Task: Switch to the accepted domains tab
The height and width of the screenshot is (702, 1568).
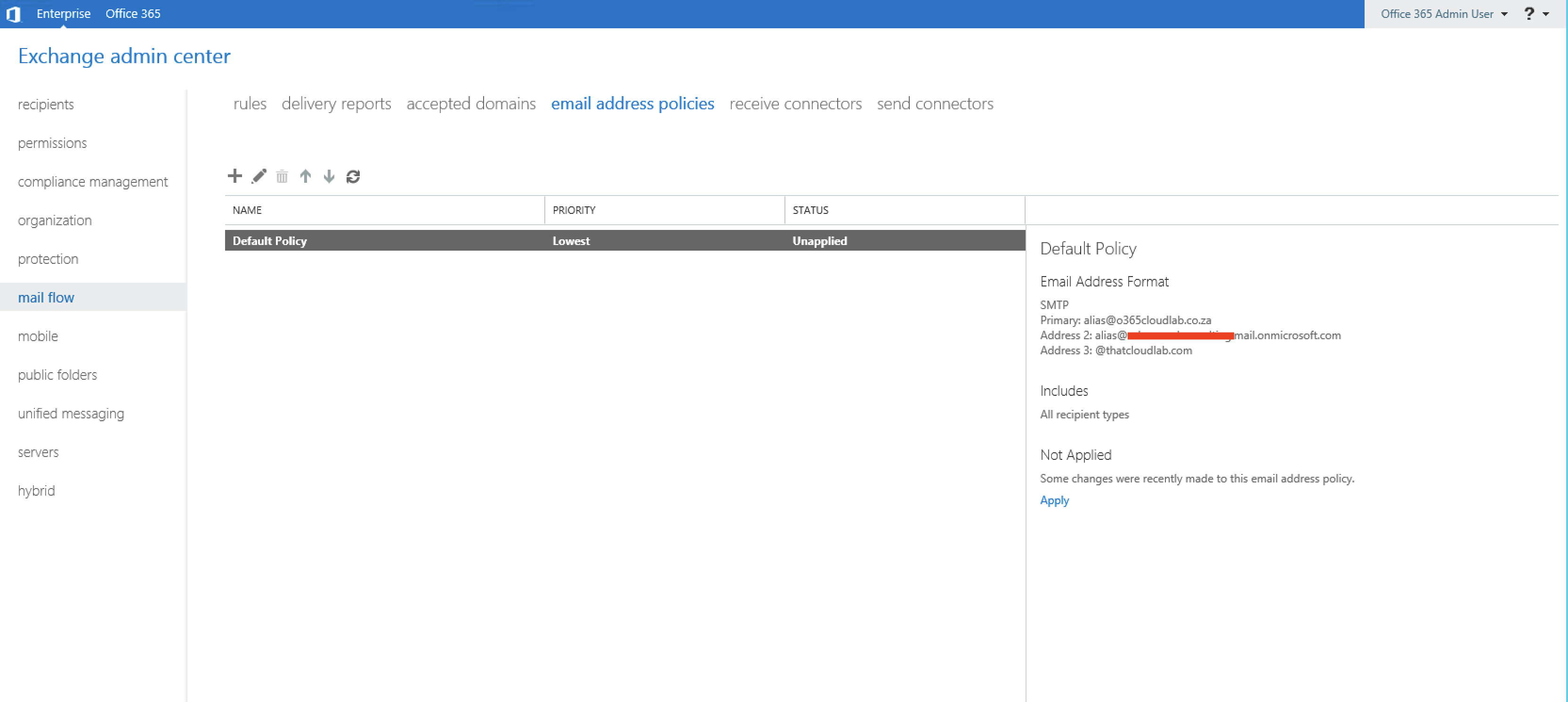Action: 470,104
